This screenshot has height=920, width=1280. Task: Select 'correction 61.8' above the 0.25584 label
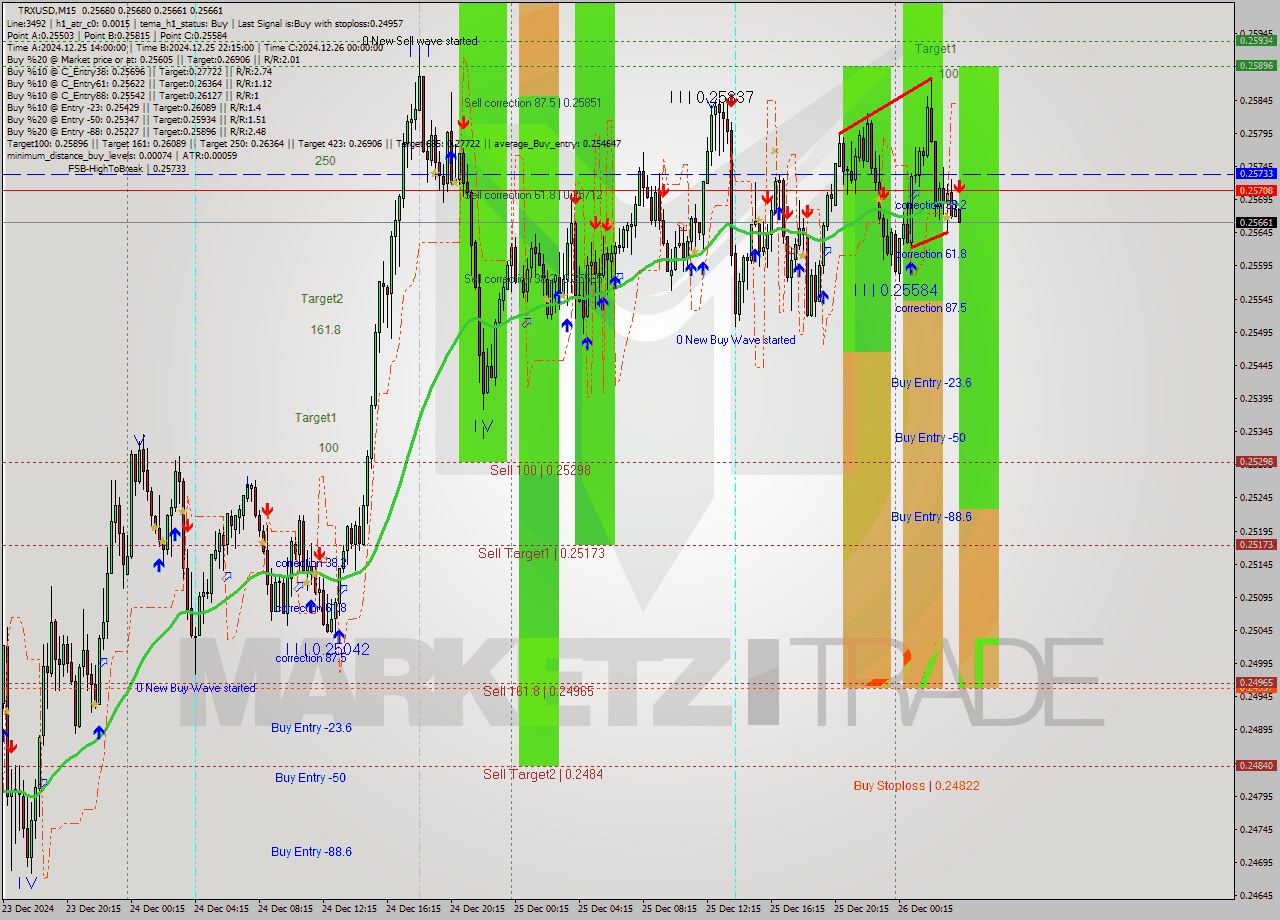[x=930, y=254]
